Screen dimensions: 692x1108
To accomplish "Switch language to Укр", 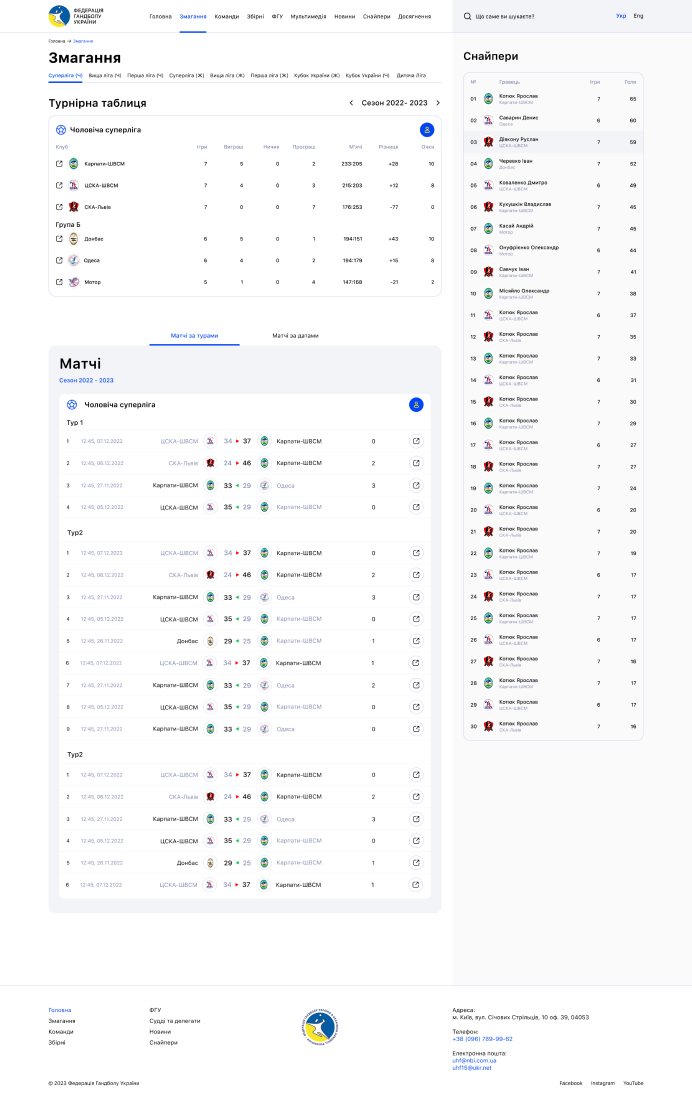I will pos(621,16).
